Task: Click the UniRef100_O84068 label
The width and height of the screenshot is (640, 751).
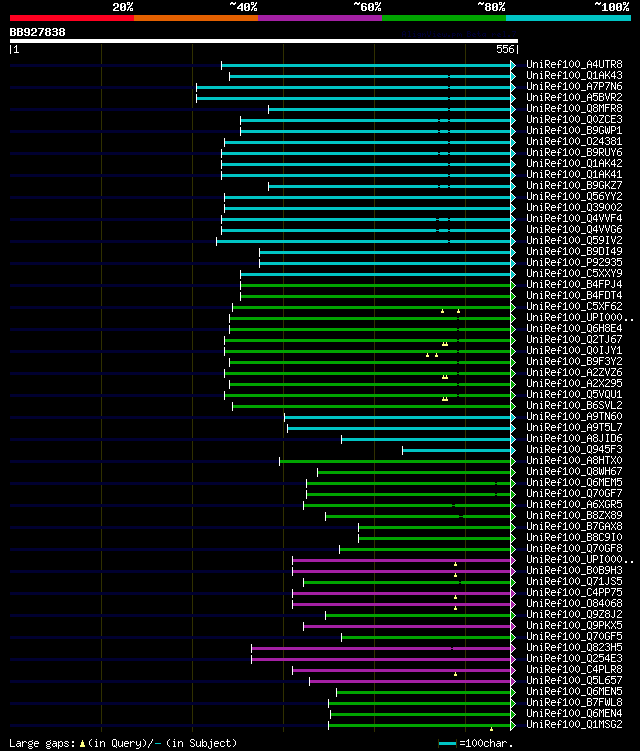Action: click(574, 604)
